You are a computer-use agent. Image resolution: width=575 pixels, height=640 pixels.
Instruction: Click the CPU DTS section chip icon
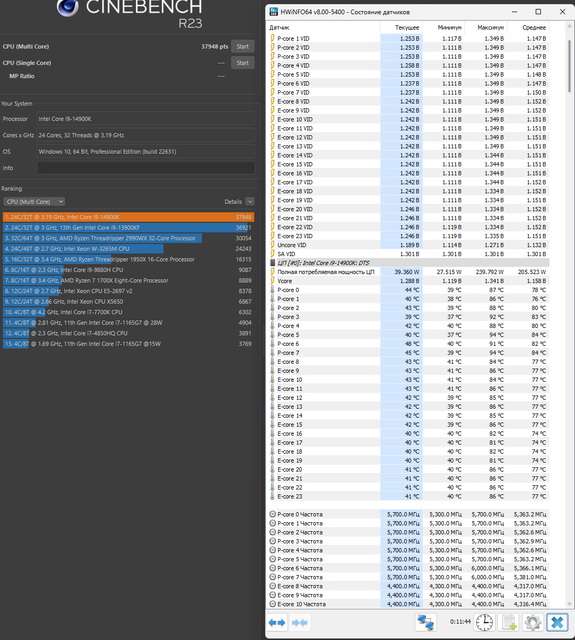pyautogui.click(x=273, y=263)
